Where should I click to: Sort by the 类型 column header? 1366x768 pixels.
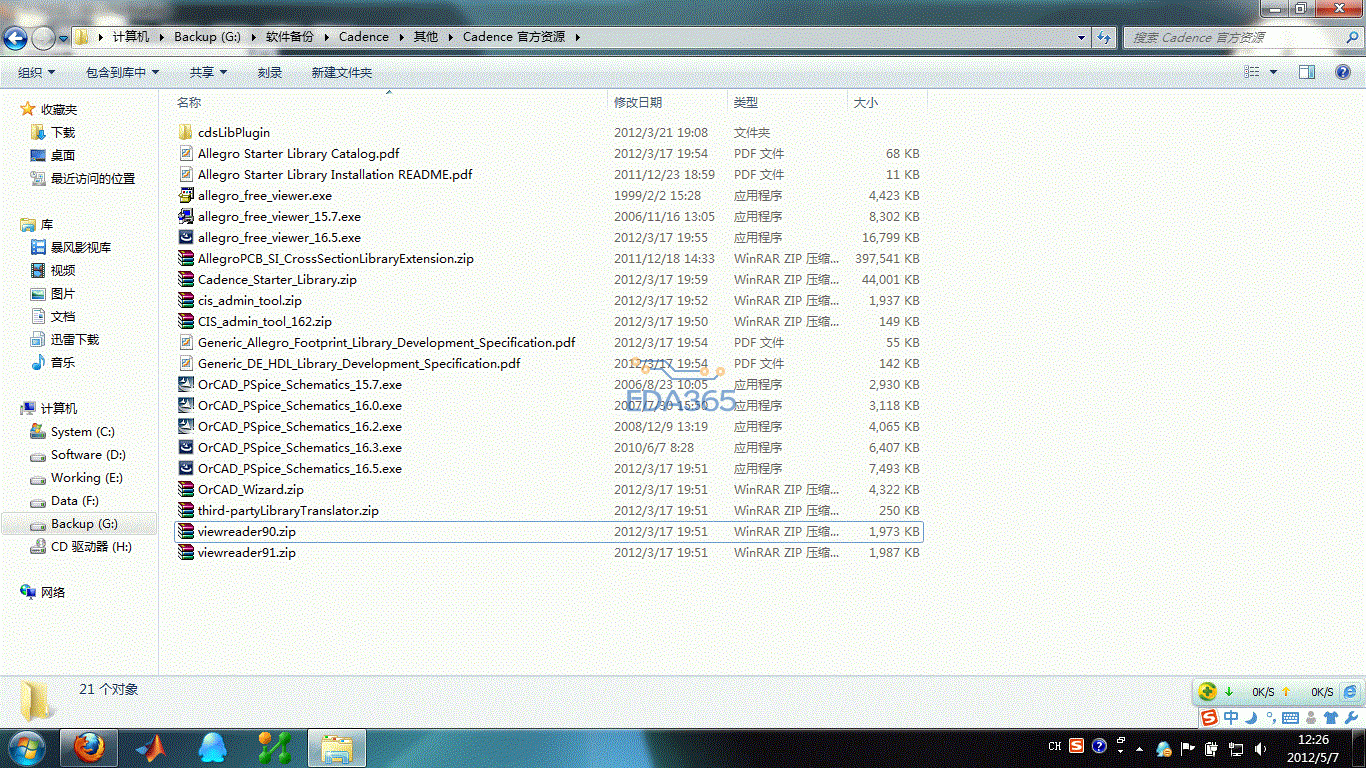pyautogui.click(x=746, y=102)
